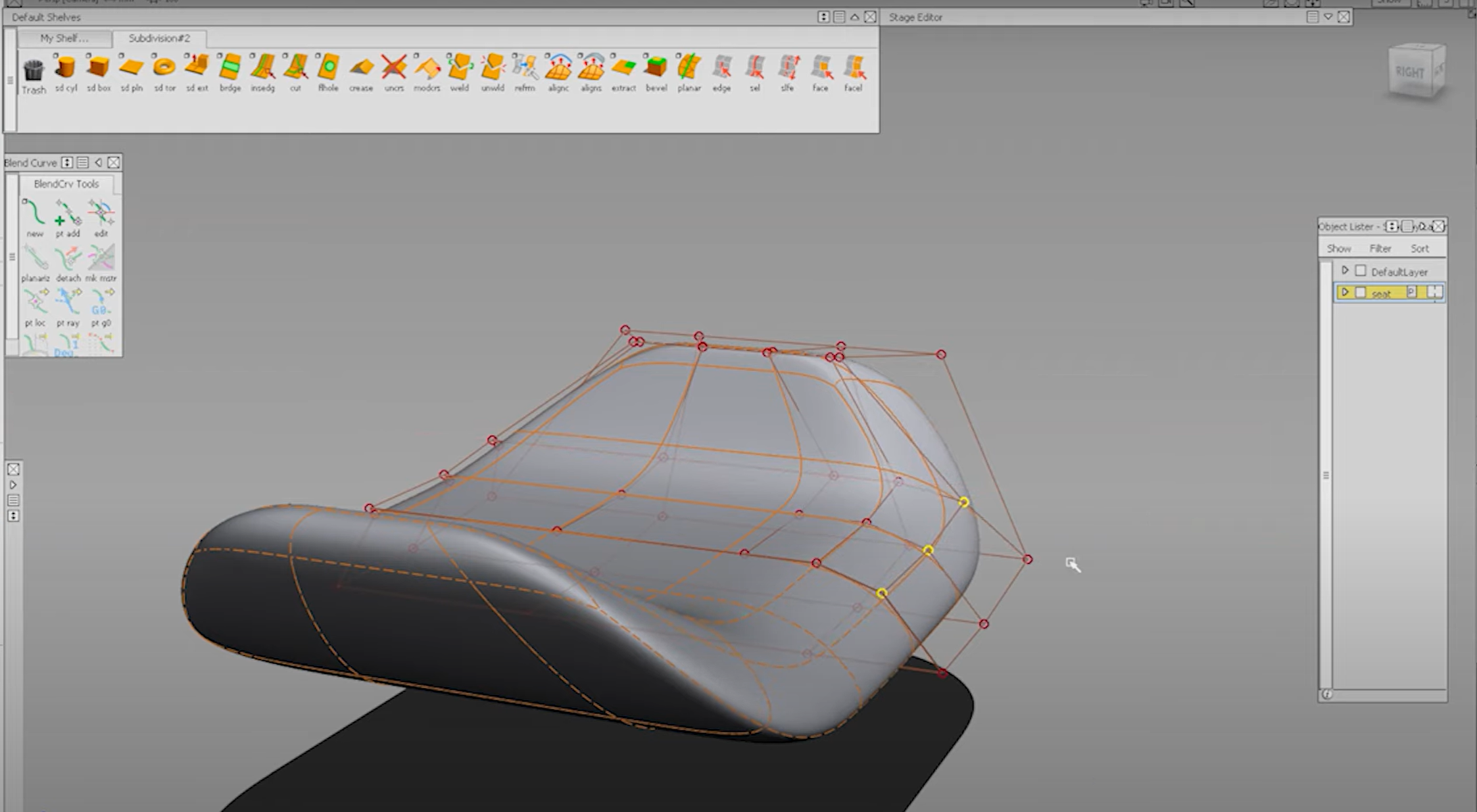Expand the DefaultLayer tree item

tap(1345, 270)
